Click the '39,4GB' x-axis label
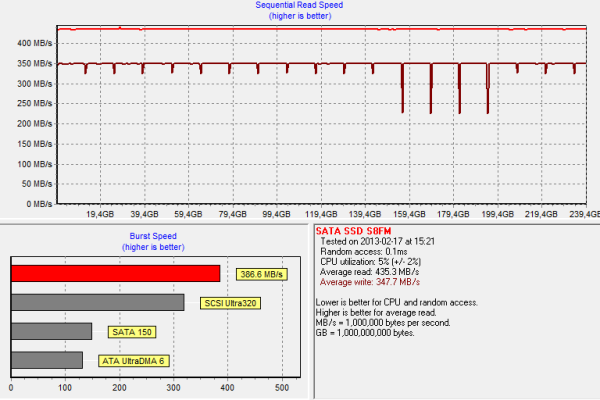Screen dimensions: 600x400 [144, 214]
